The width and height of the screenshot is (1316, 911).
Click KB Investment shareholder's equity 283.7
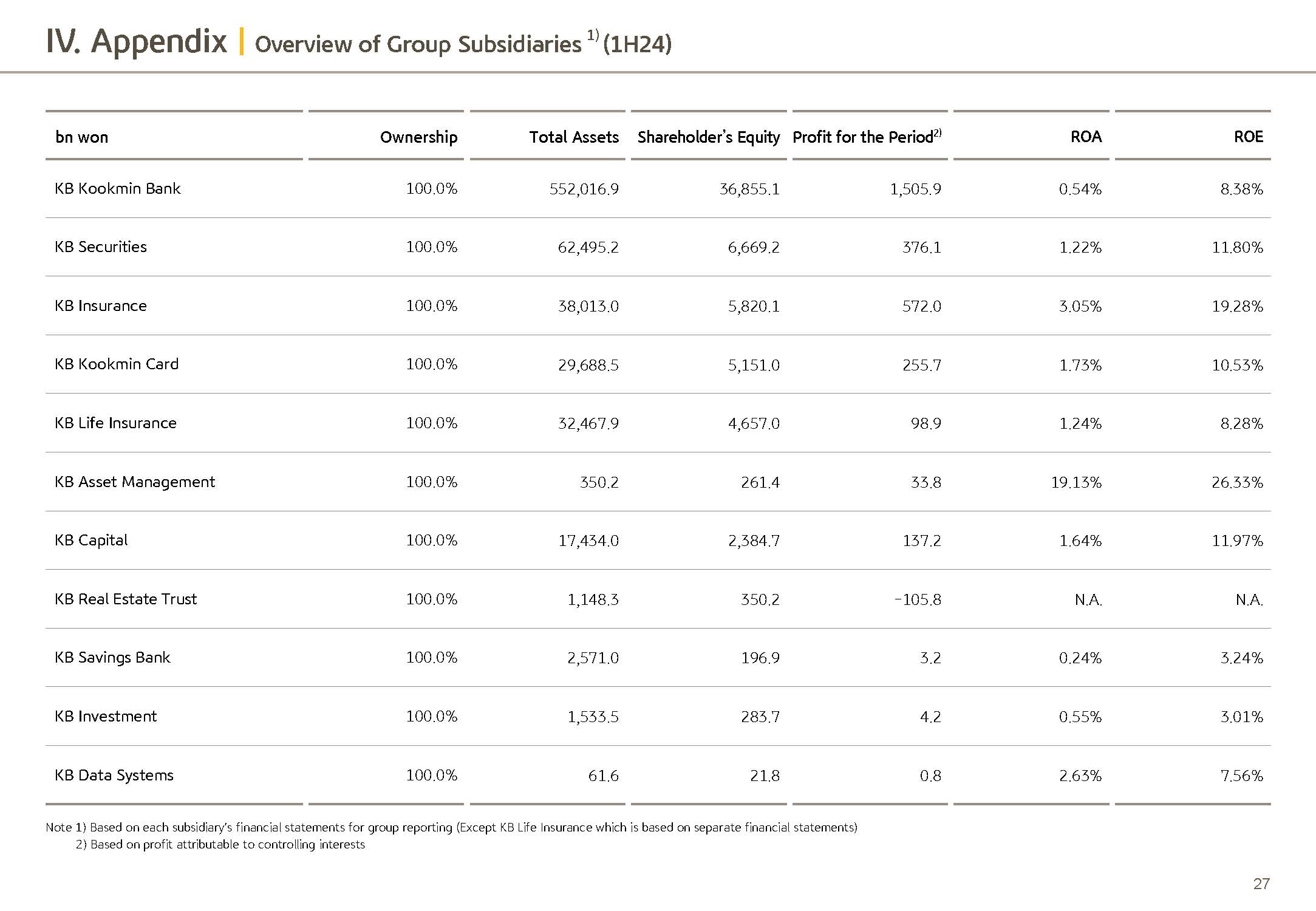click(x=760, y=717)
